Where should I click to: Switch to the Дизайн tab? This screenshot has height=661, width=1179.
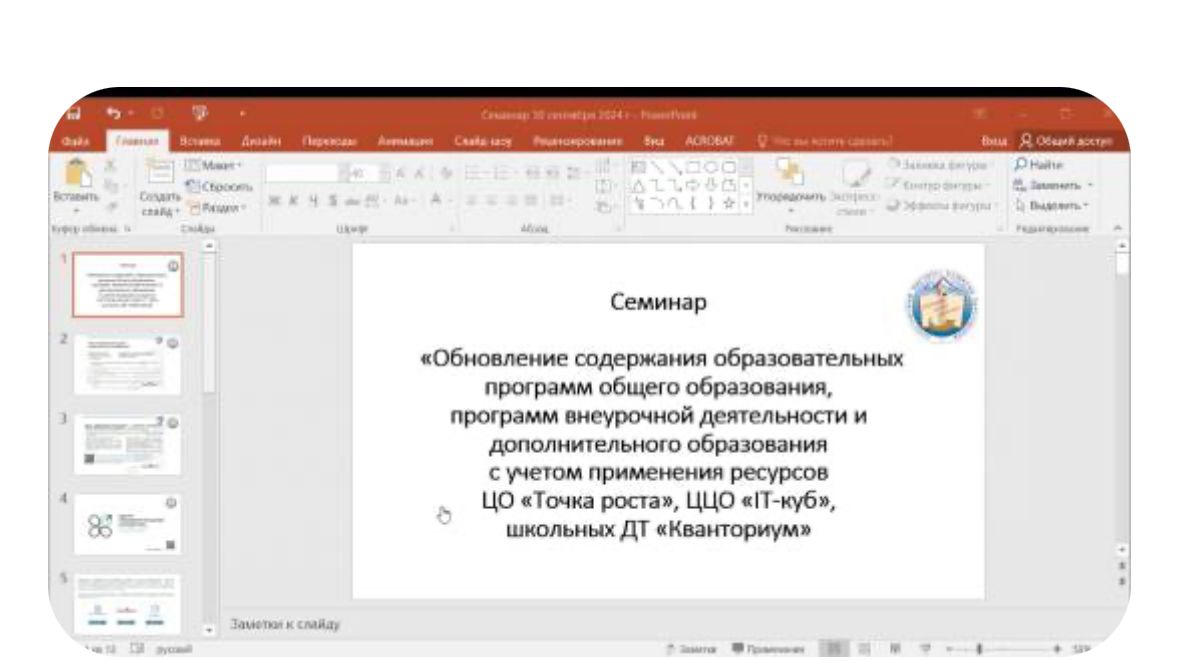[260, 141]
